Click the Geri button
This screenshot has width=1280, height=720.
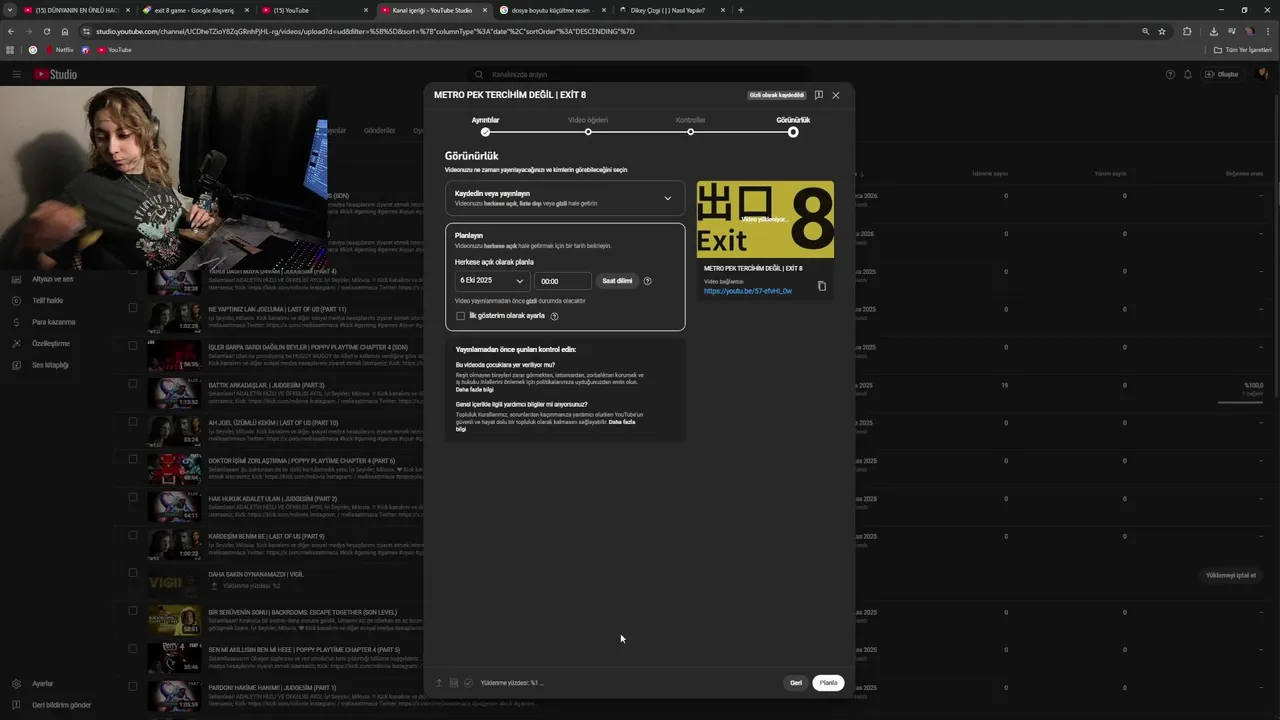coord(796,683)
